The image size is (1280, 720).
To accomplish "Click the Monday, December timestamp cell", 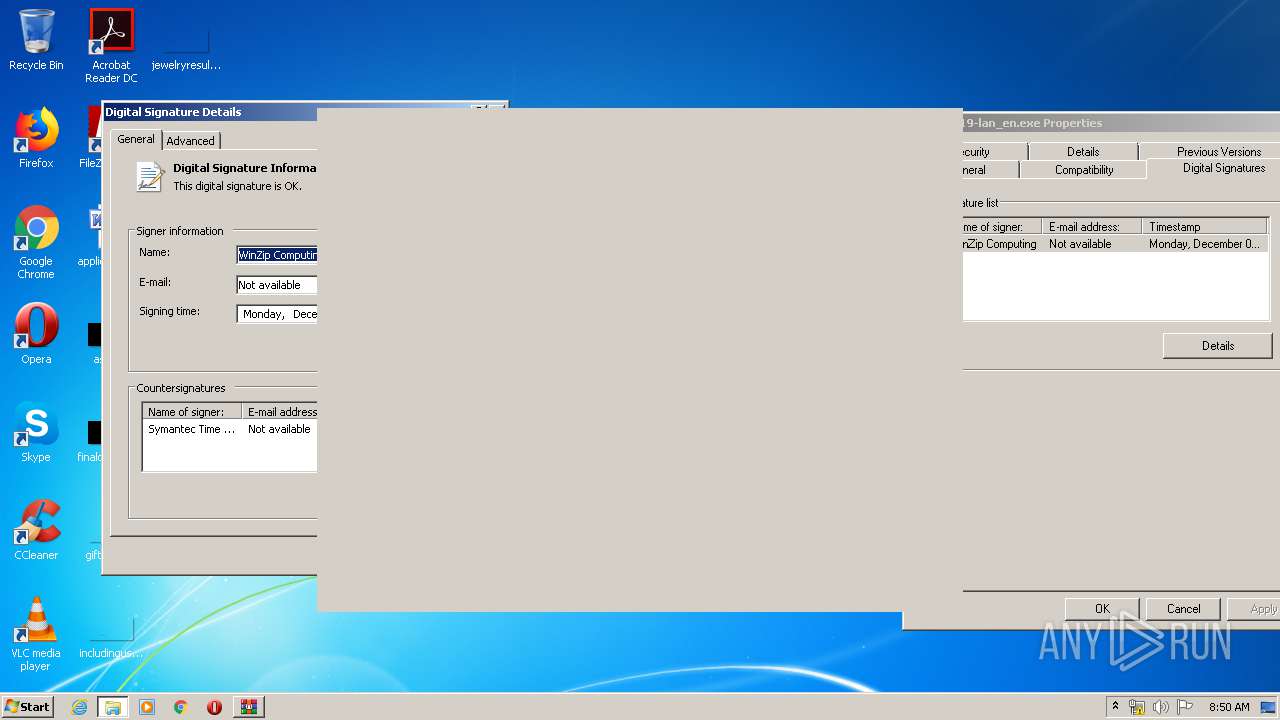I will (1205, 244).
